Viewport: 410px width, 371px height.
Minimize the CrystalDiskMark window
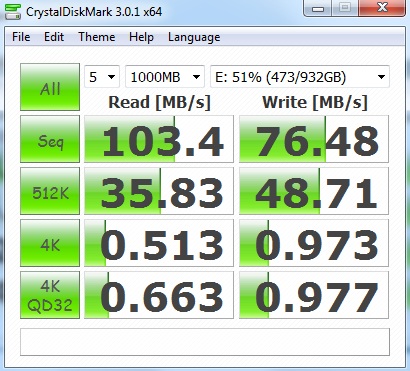[318, 8]
